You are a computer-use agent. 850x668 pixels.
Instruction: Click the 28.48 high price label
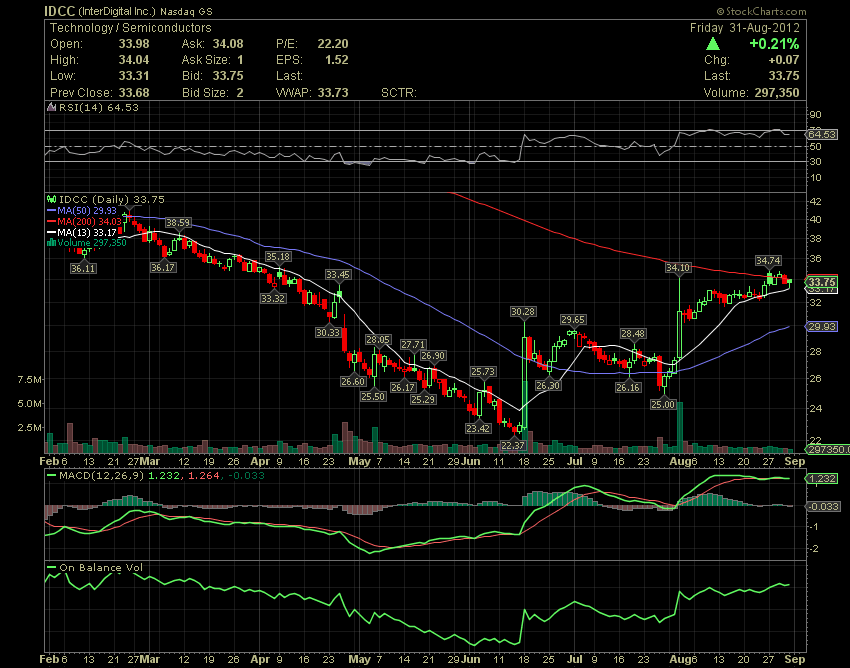pyautogui.click(x=633, y=333)
